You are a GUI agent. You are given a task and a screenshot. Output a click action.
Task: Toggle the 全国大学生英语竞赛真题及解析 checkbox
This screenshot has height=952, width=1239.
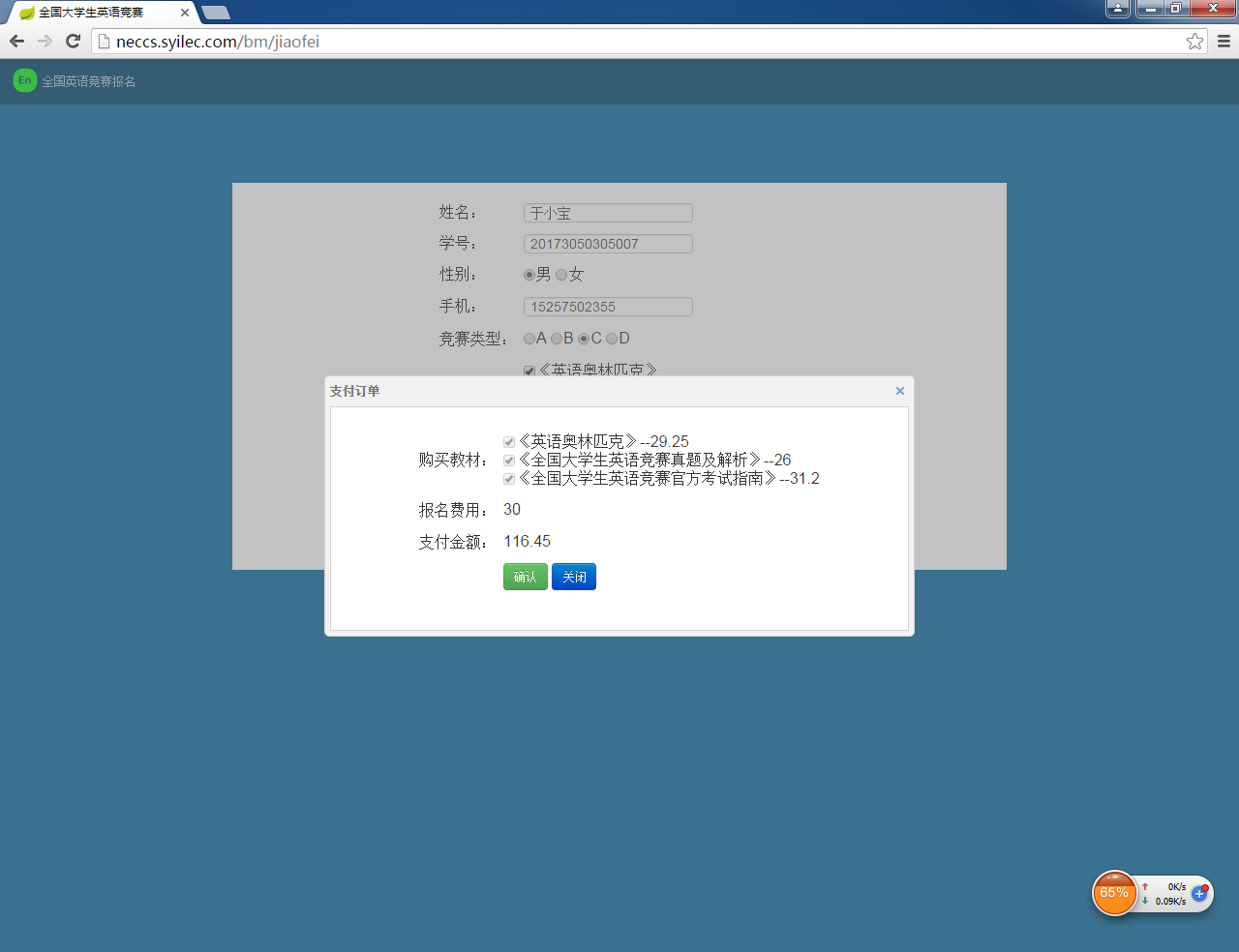[x=509, y=461]
